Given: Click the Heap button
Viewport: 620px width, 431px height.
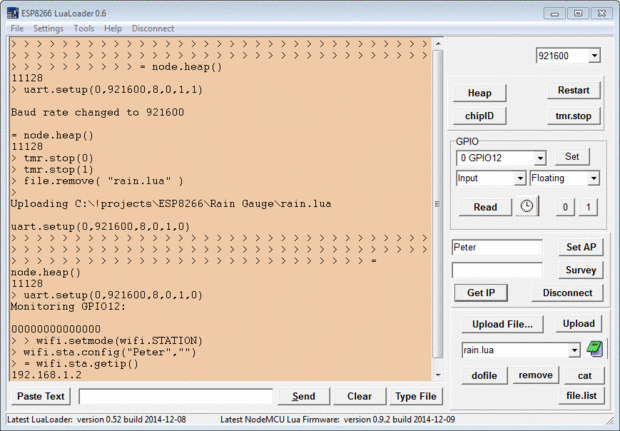Looking at the screenshot, I should 480,93.
